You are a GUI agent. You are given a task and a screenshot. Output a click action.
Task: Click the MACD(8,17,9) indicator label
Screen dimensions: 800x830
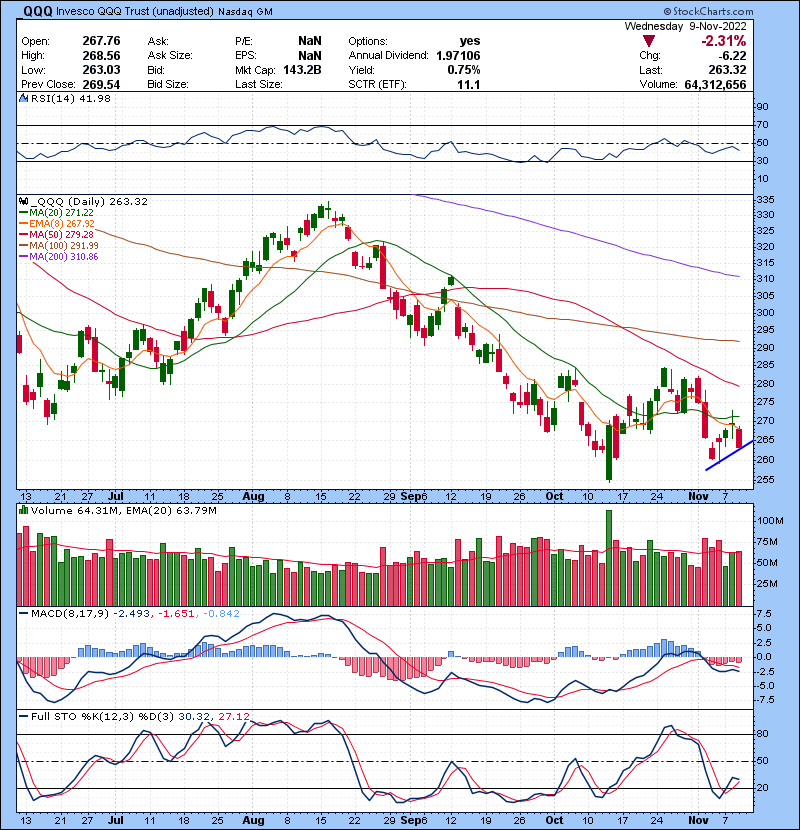tap(70, 614)
